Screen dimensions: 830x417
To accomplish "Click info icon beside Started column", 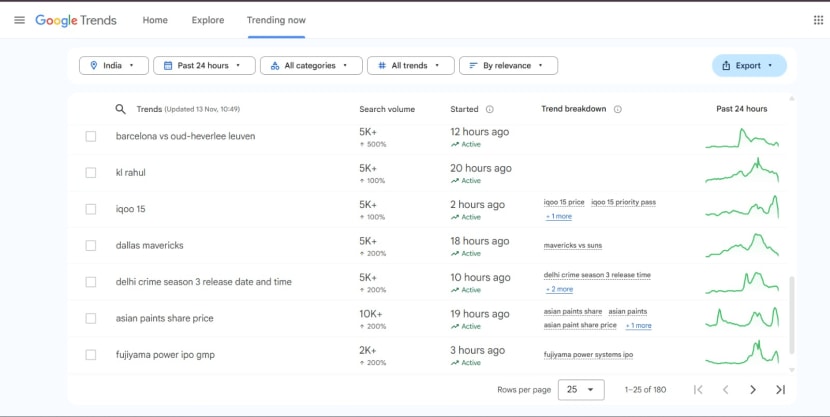I will pyautogui.click(x=489, y=109).
